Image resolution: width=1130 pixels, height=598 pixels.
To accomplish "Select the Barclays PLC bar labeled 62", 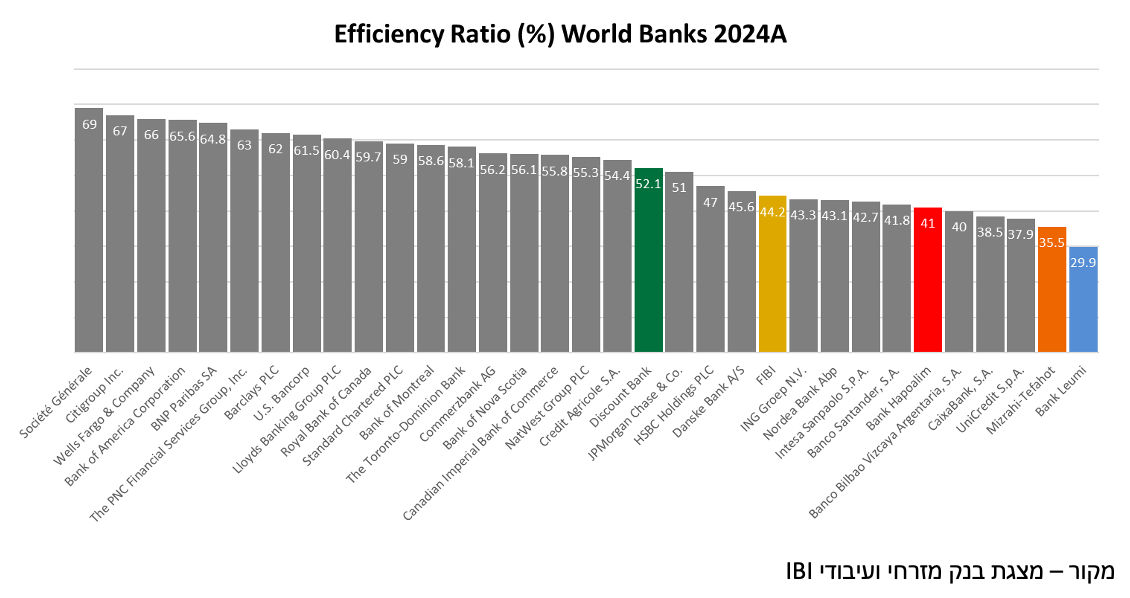I will pyautogui.click(x=275, y=243).
